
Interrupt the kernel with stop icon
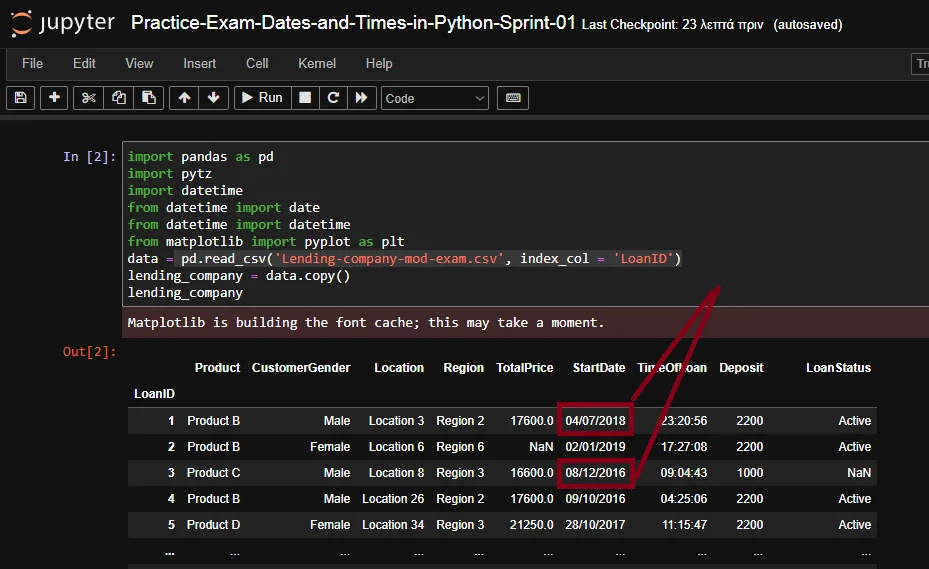click(305, 98)
